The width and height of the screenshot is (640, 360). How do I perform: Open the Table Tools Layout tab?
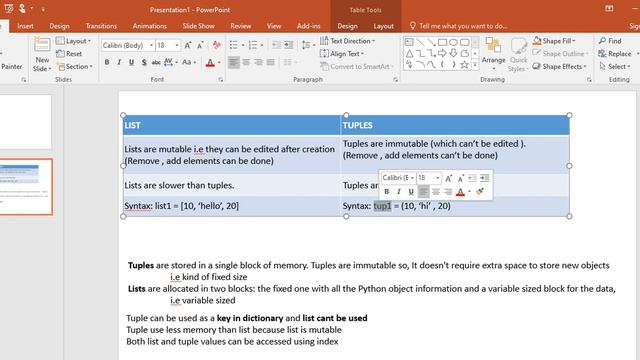384,26
